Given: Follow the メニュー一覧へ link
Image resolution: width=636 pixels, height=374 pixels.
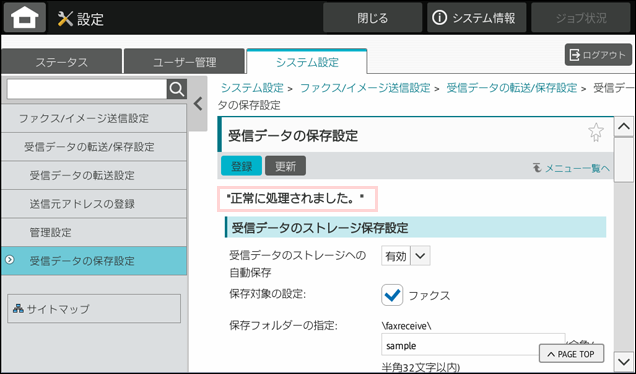Looking at the screenshot, I should (572, 168).
